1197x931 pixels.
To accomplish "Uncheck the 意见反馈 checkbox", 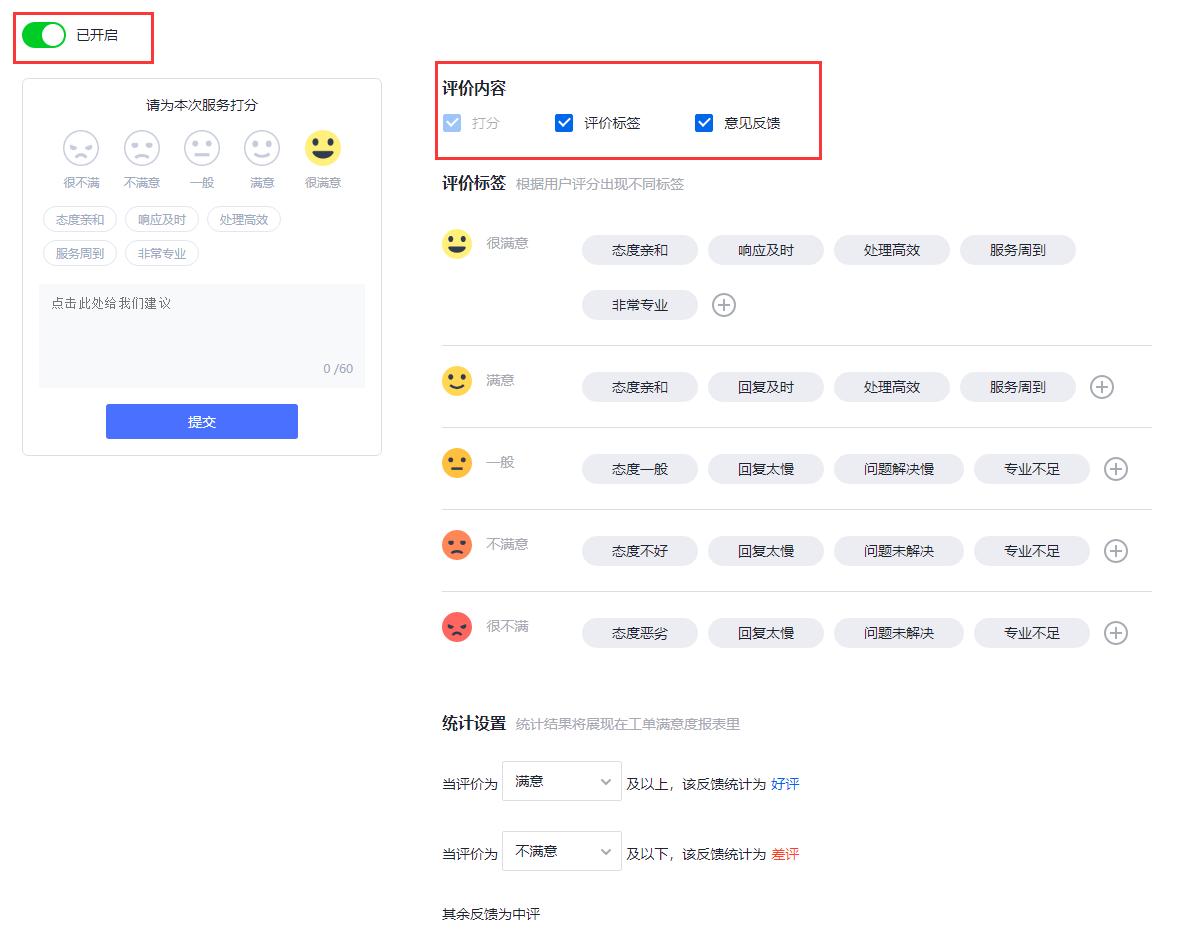I will tap(705, 123).
